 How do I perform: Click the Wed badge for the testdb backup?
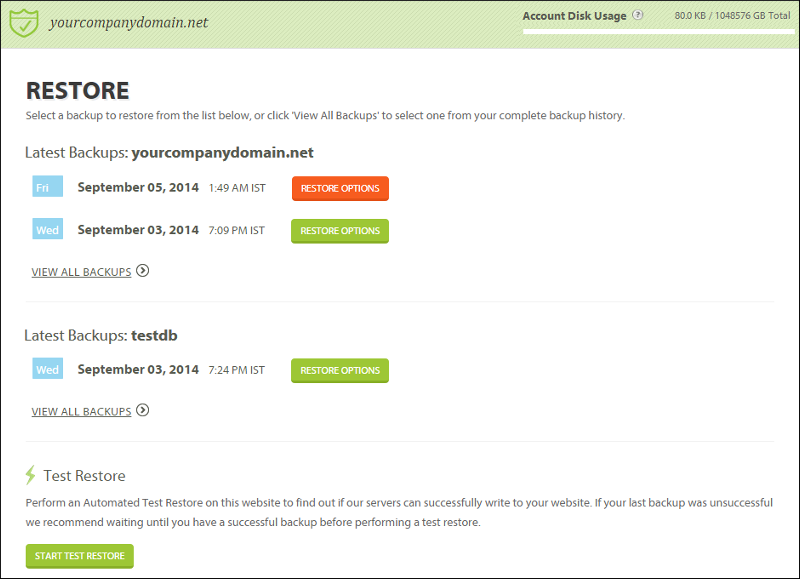click(47, 370)
